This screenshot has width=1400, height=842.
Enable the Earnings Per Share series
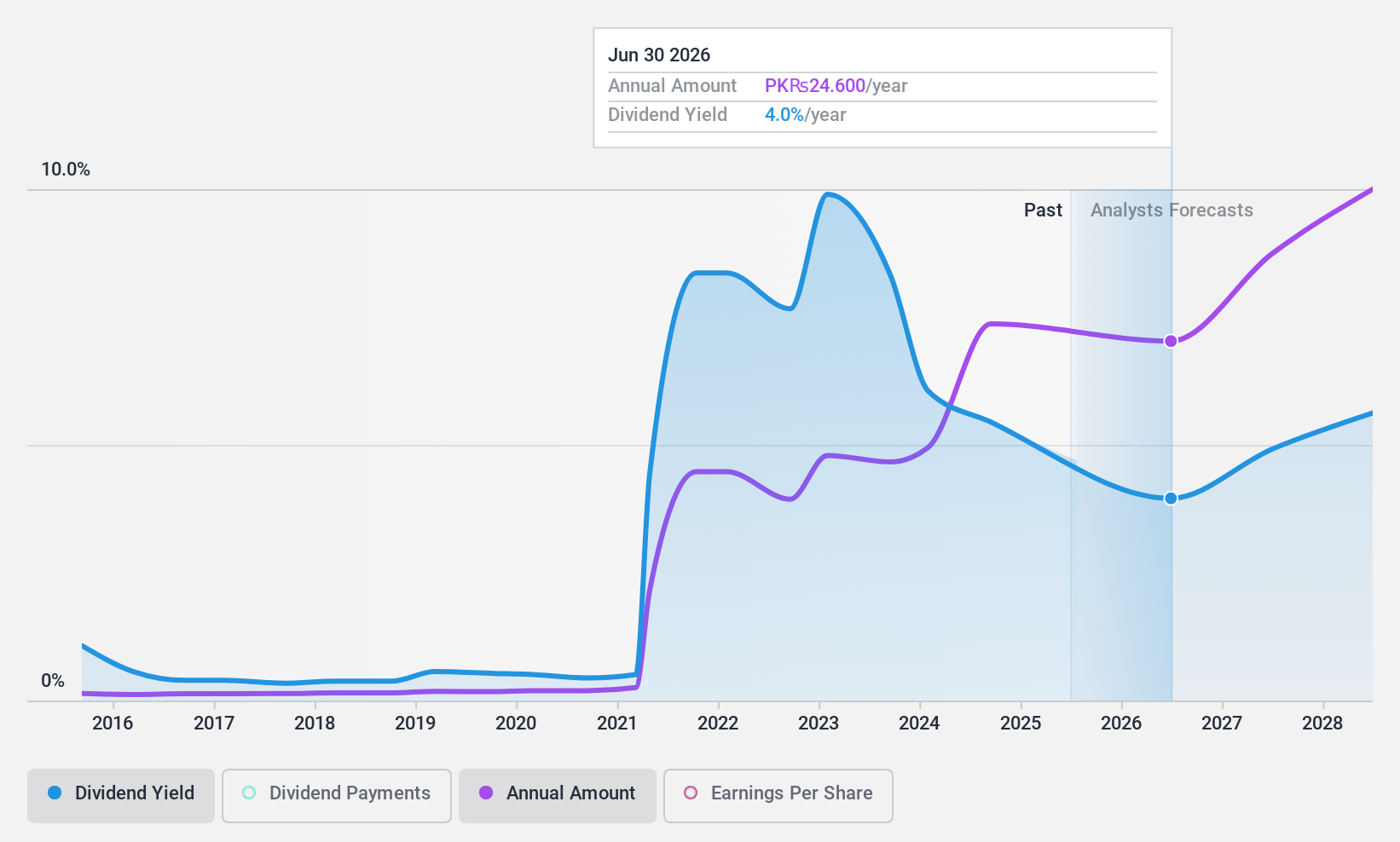pyautogui.click(x=778, y=796)
